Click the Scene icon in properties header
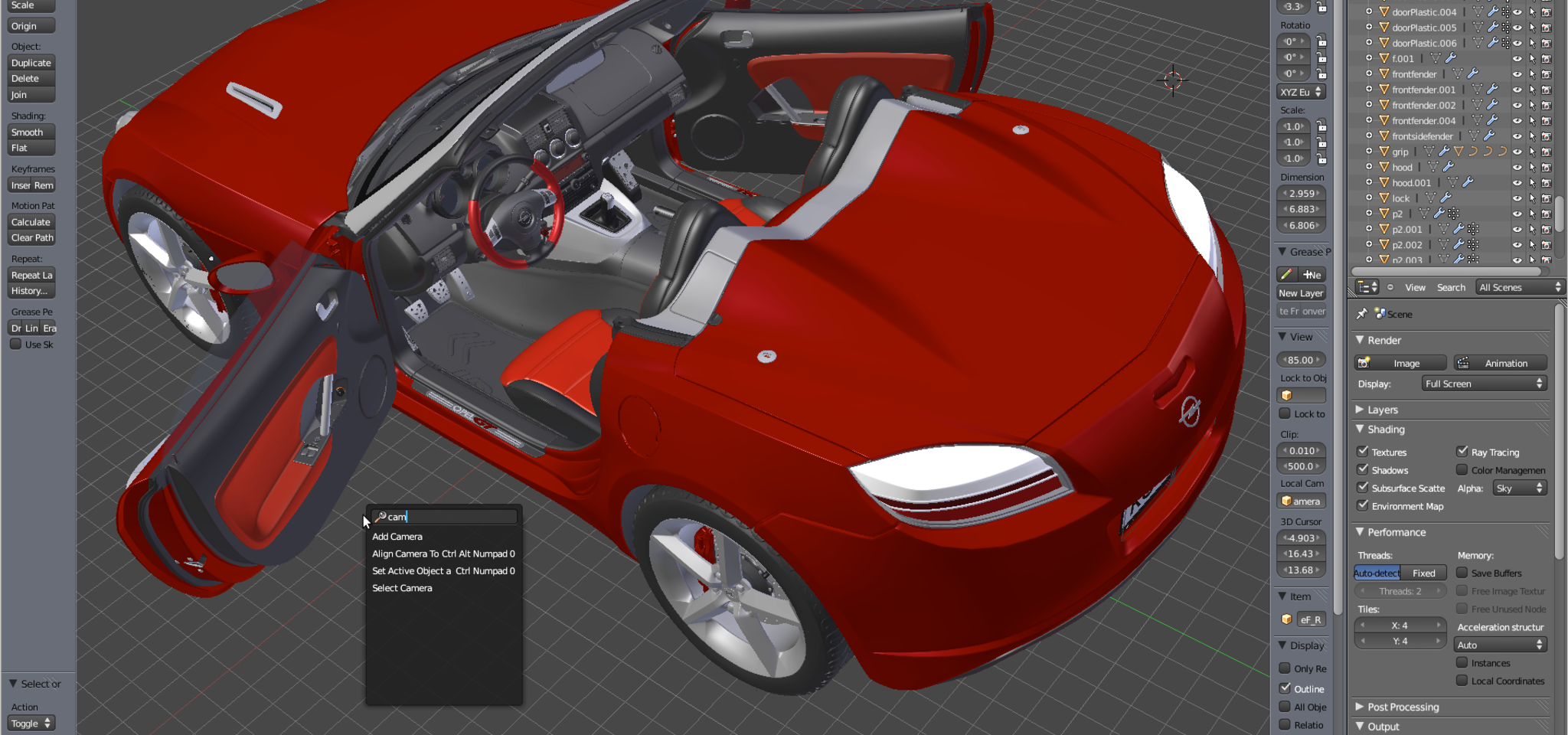Image resolution: width=1568 pixels, height=735 pixels. tap(1380, 314)
